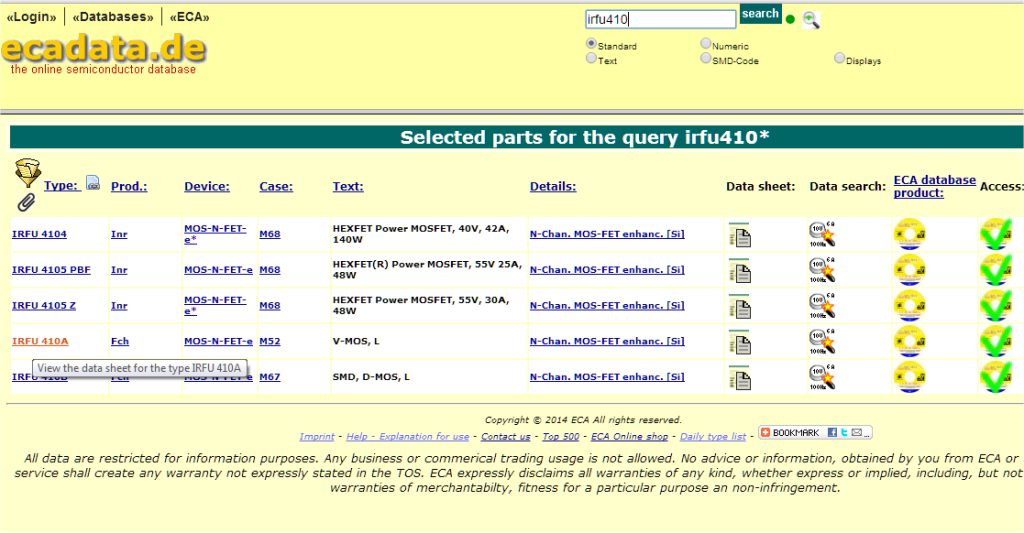This screenshot has height=533, width=1024.
Task: Click the ECA database CD icon for IRFU 410A
Action: tap(910, 342)
